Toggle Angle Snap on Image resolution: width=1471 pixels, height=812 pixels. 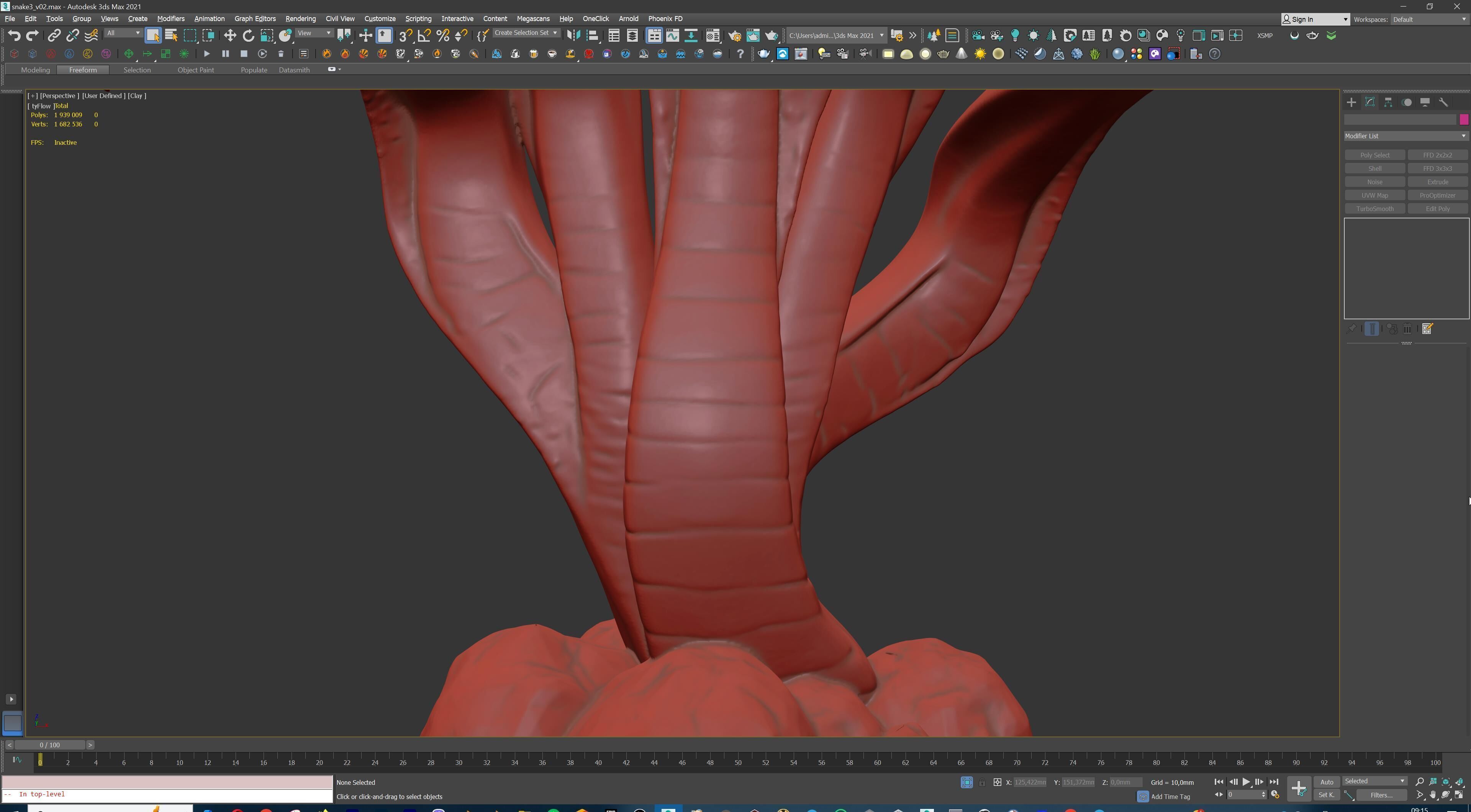424,35
